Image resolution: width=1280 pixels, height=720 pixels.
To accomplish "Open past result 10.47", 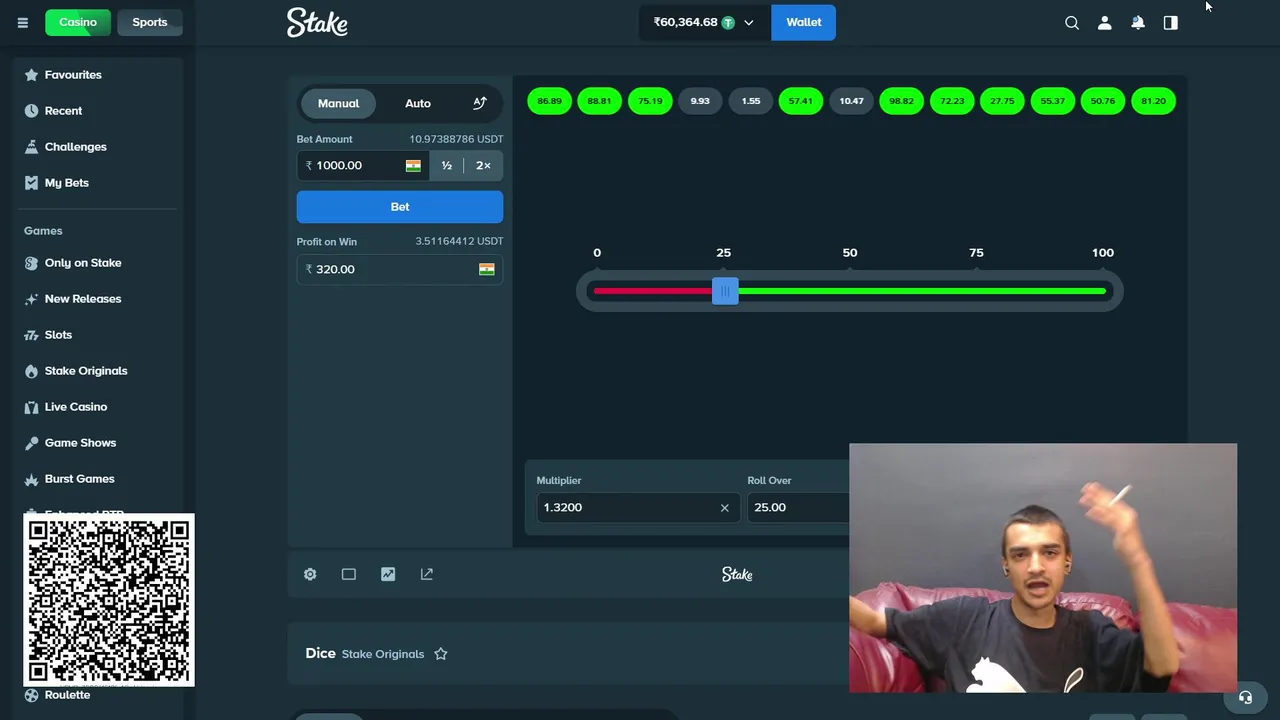I will (851, 101).
